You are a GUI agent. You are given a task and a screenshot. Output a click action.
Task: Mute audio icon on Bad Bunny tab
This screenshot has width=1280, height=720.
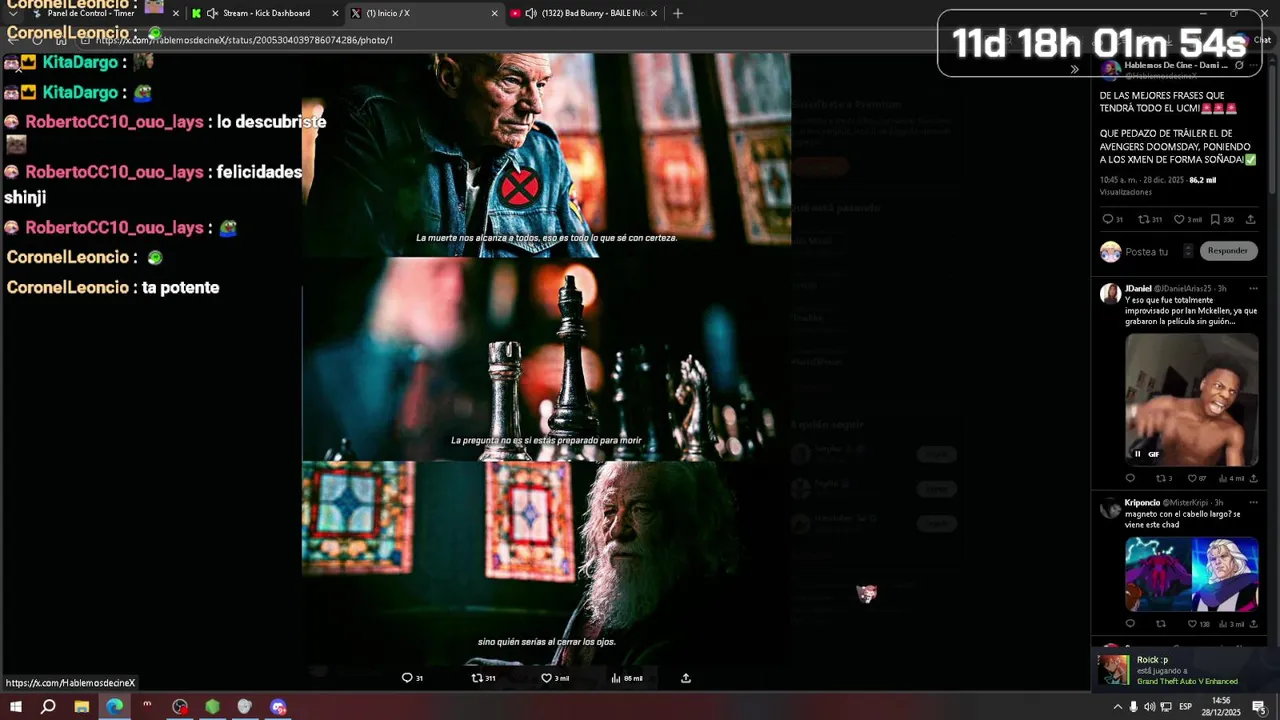(x=531, y=13)
